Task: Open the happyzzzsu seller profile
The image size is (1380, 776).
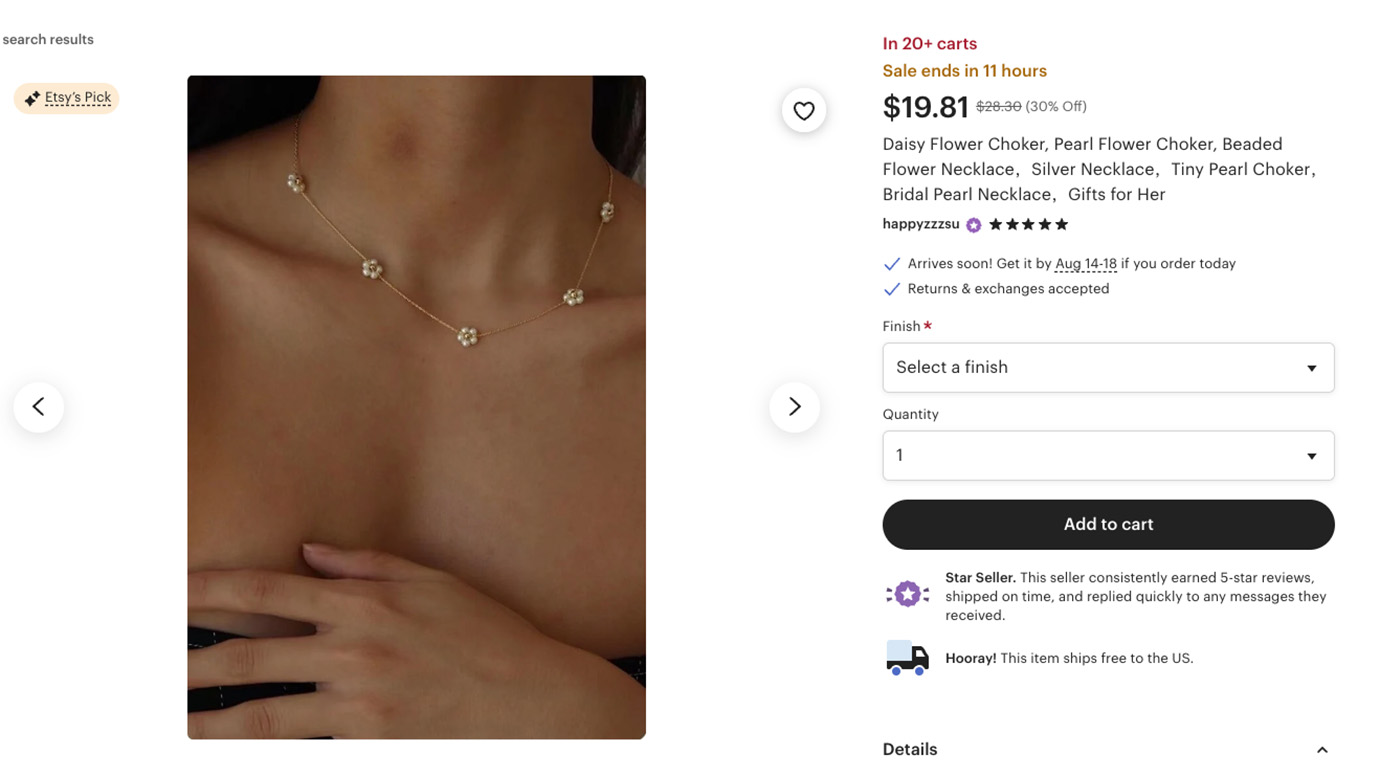Action: pyautogui.click(x=921, y=224)
